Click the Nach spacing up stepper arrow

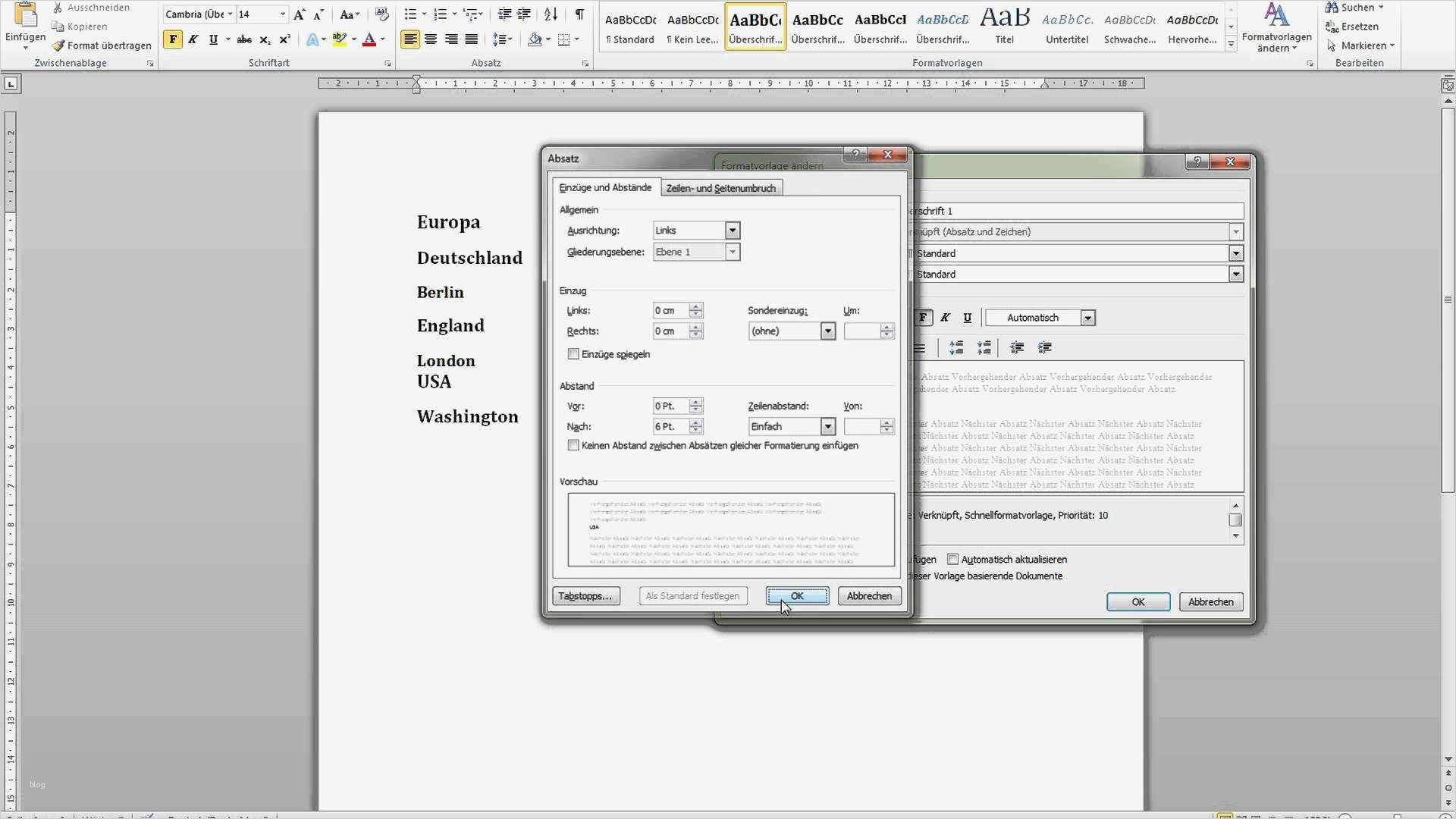coord(696,423)
